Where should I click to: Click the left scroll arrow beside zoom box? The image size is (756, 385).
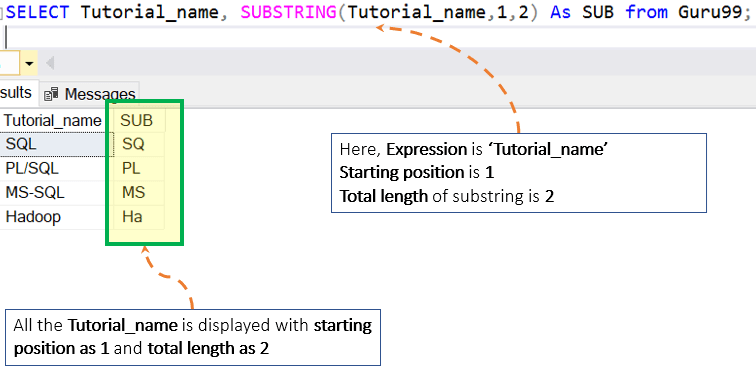pos(50,63)
